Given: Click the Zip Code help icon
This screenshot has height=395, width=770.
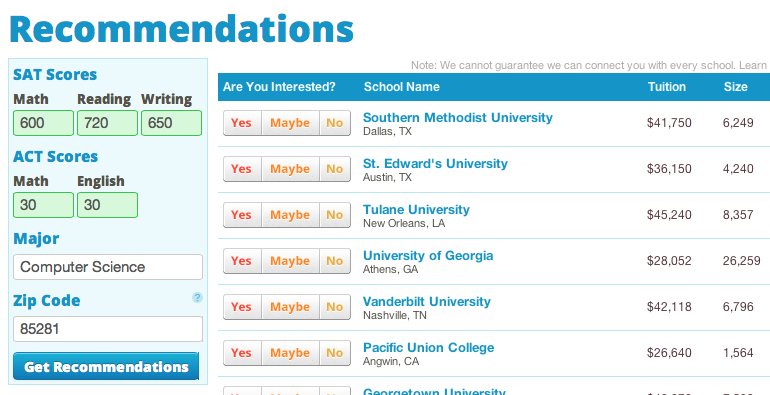Looking at the screenshot, I should pos(197,297).
